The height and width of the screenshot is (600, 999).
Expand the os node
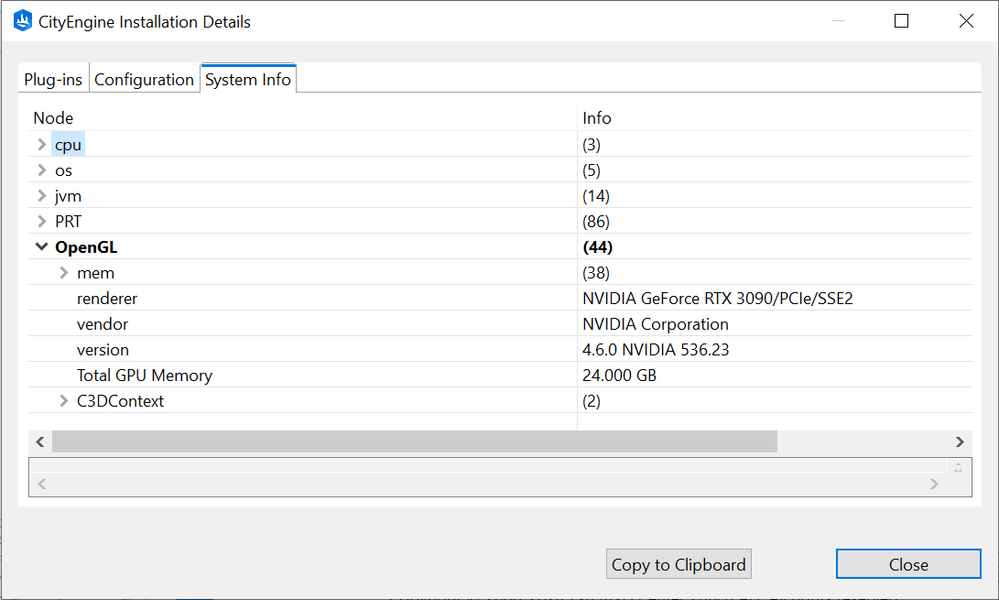(41, 170)
